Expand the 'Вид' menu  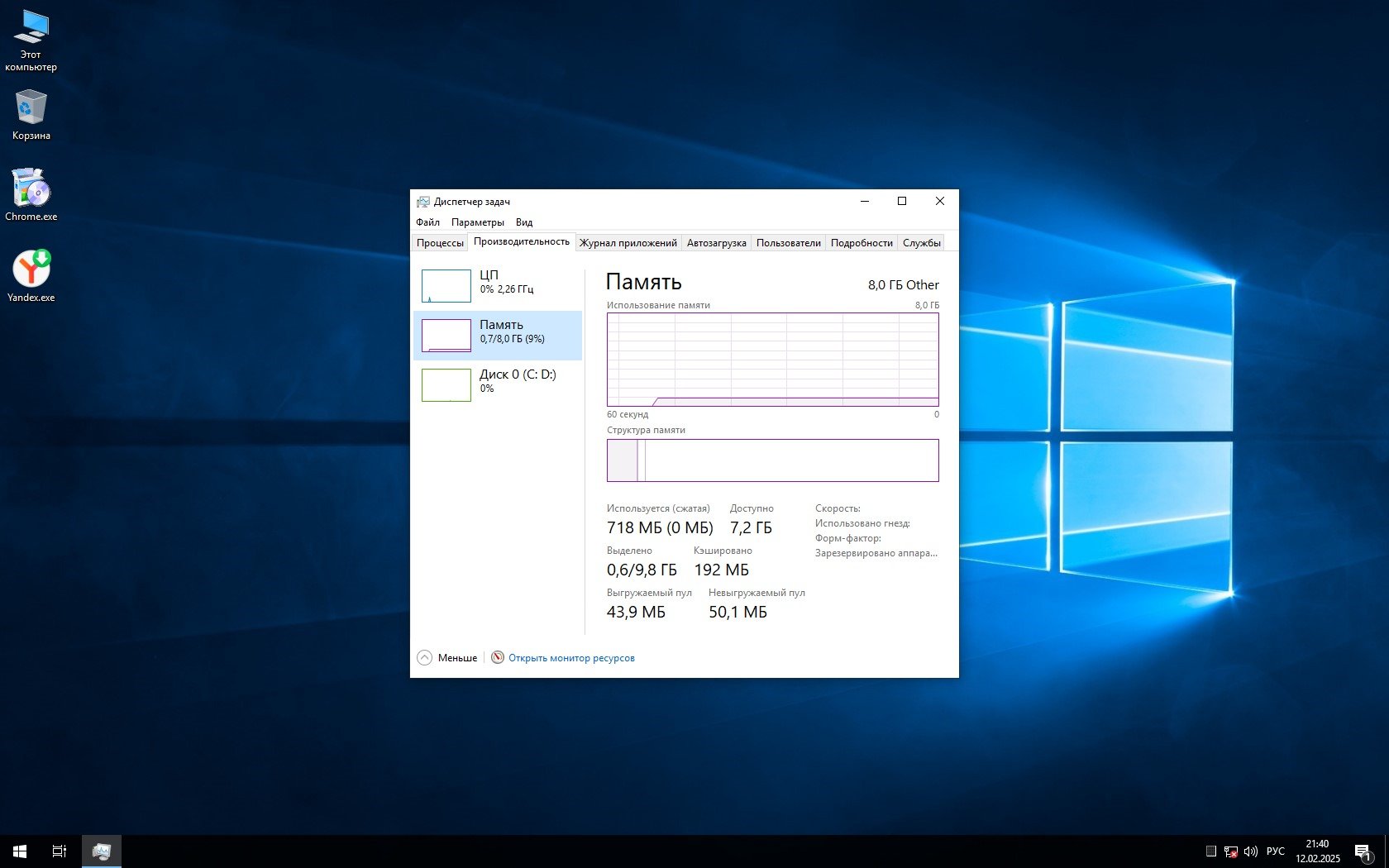point(524,222)
